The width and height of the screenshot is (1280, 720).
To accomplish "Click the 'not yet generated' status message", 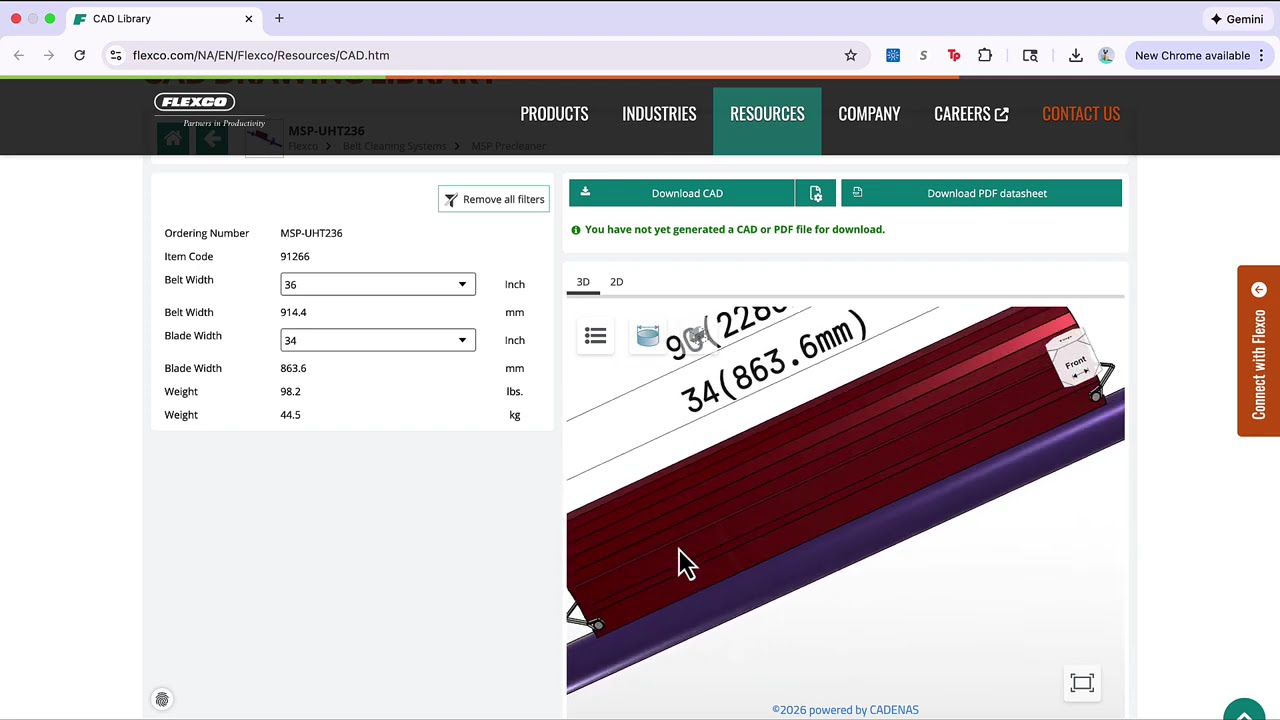I will [x=734, y=229].
